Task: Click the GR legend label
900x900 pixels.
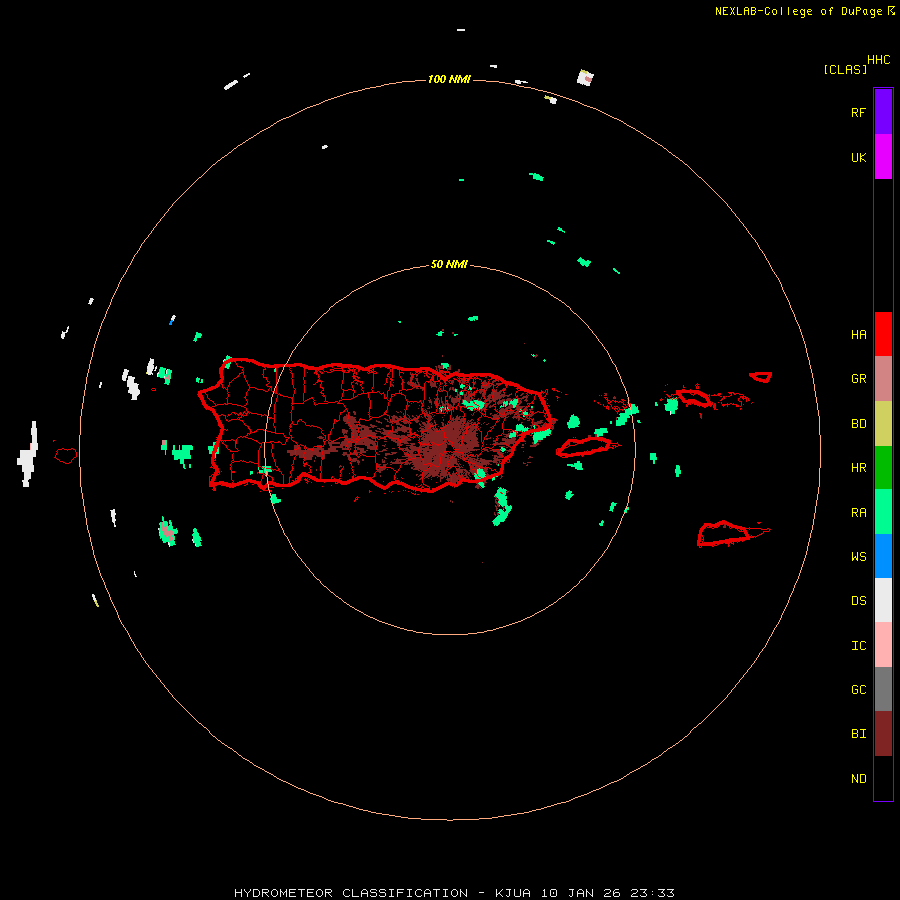Action: click(858, 379)
